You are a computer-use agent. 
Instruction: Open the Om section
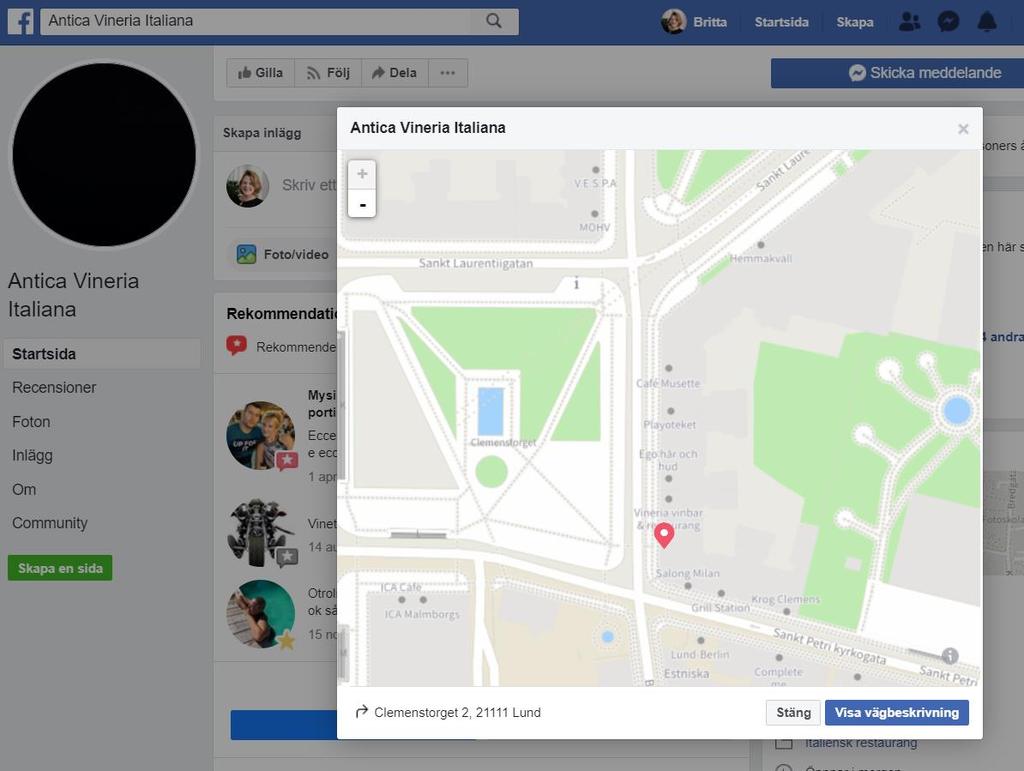click(24, 490)
